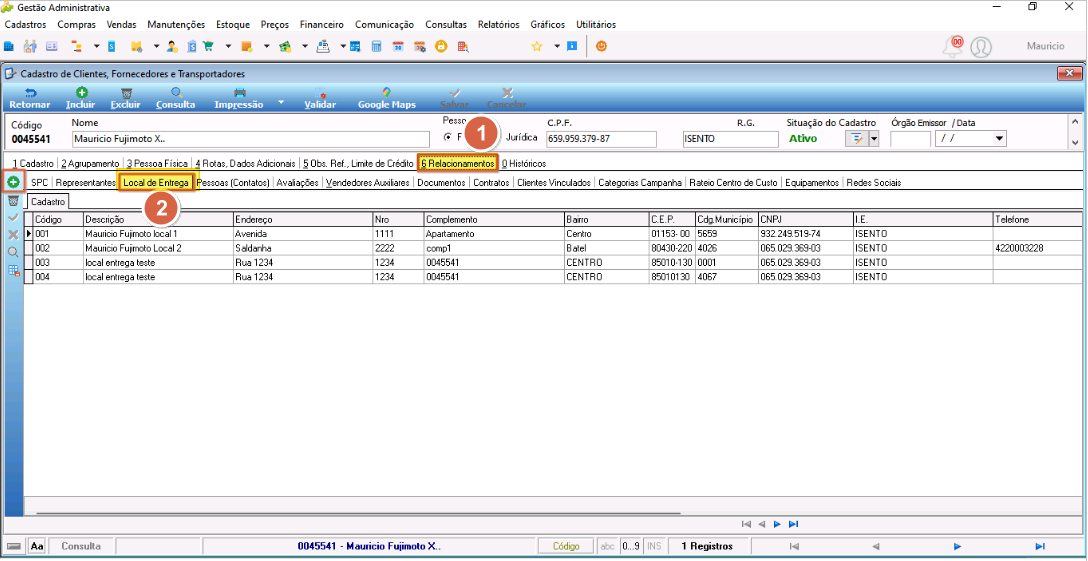
Task: Click the Retornar button
Action: (29, 98)
